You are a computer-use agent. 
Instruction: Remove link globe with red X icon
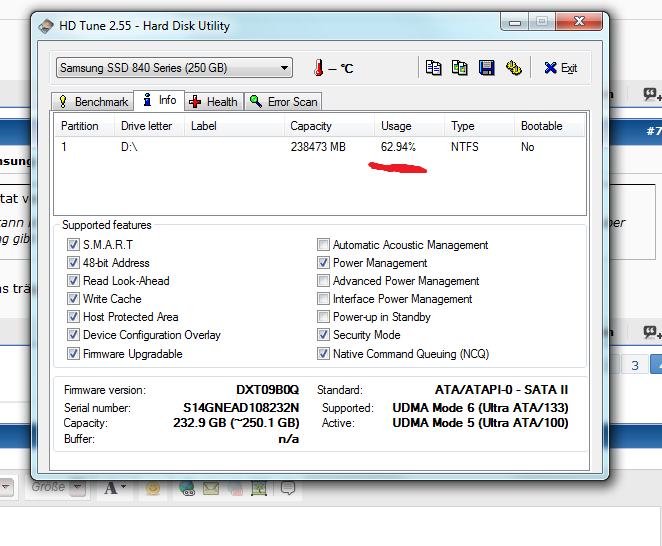[236, 488]
